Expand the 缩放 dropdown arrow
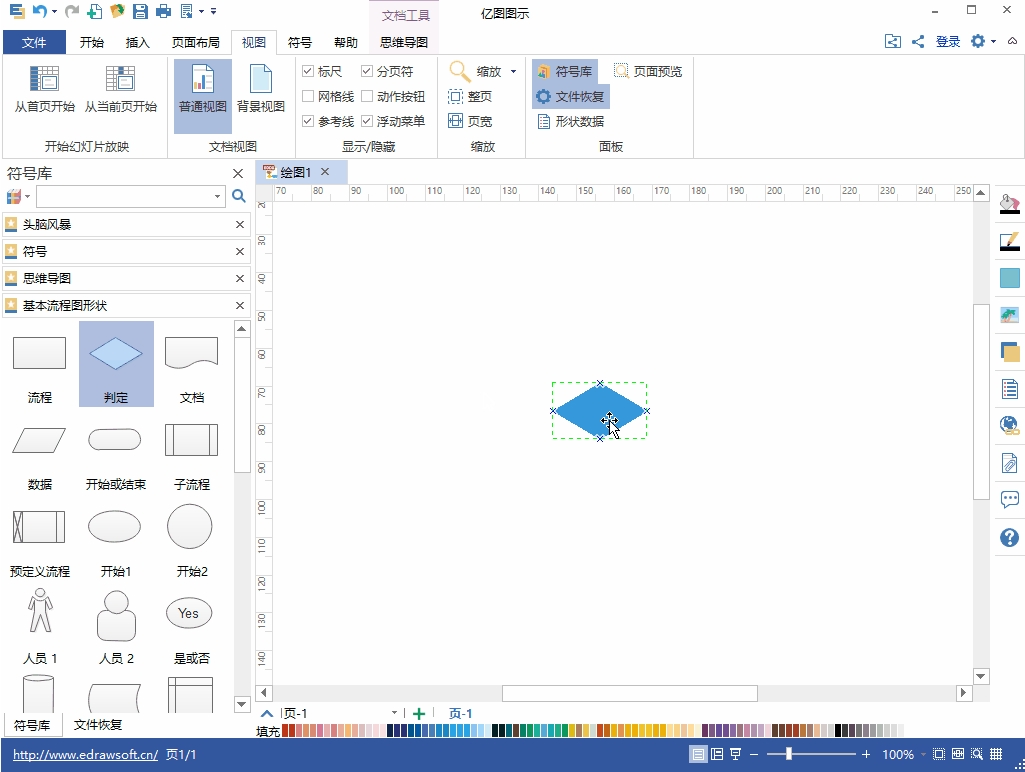 pos(514,72)
